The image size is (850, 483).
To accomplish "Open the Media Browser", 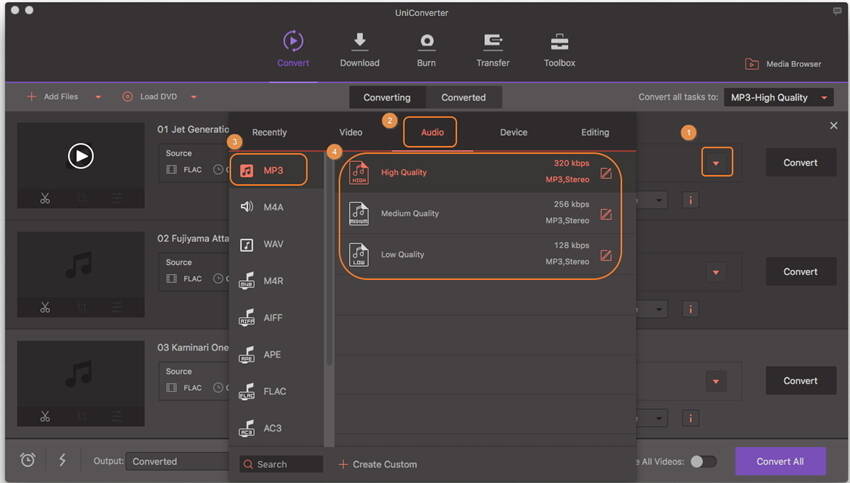I will point(783,64).
